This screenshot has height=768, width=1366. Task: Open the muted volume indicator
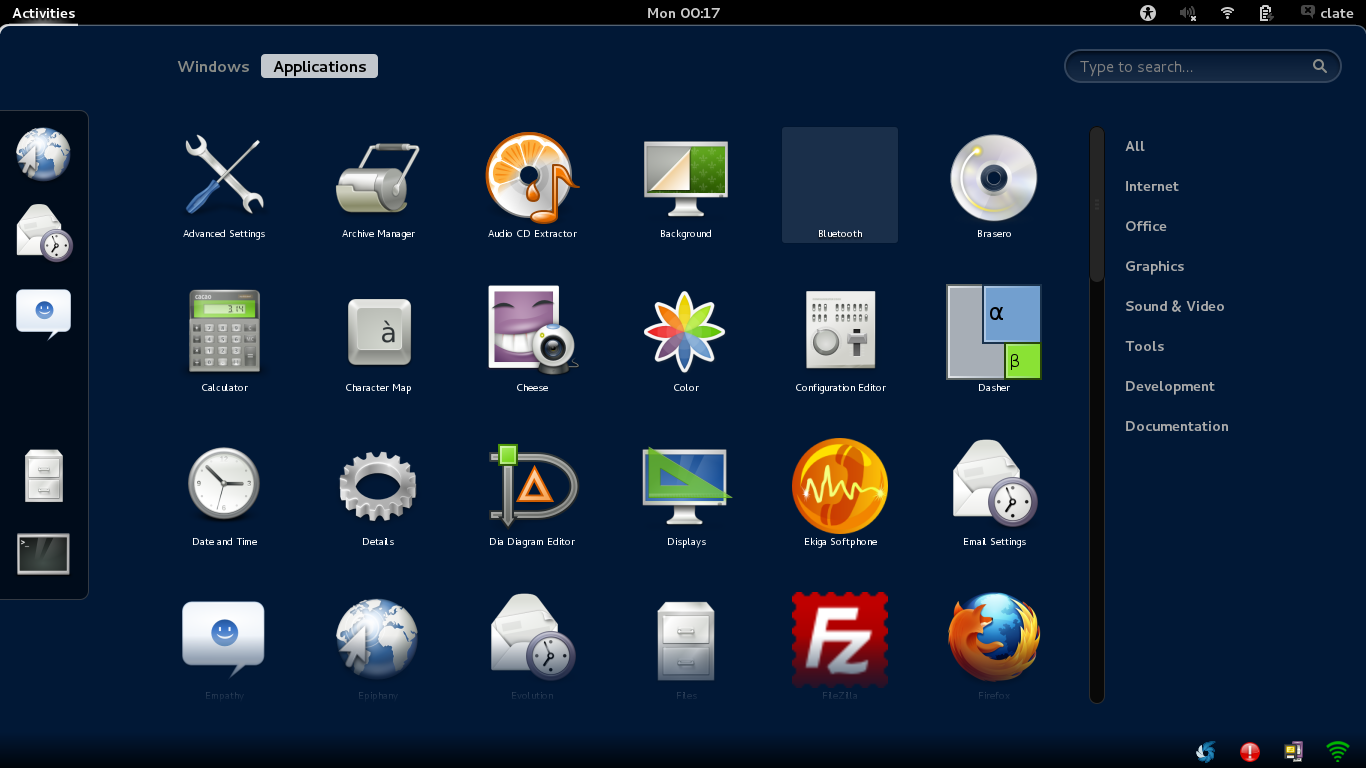point(1187,13)
